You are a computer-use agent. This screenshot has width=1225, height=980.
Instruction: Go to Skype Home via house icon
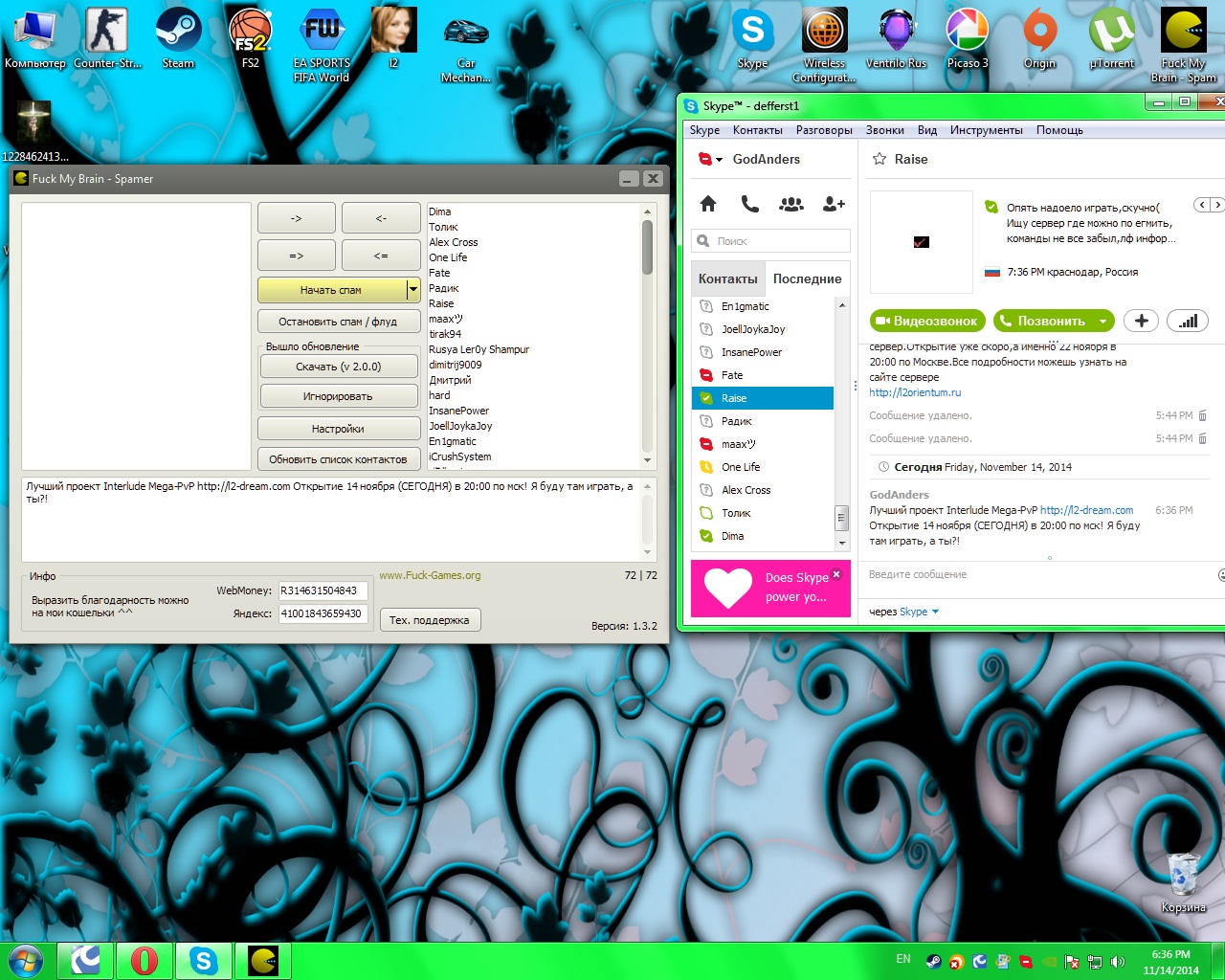pos(708,203)
